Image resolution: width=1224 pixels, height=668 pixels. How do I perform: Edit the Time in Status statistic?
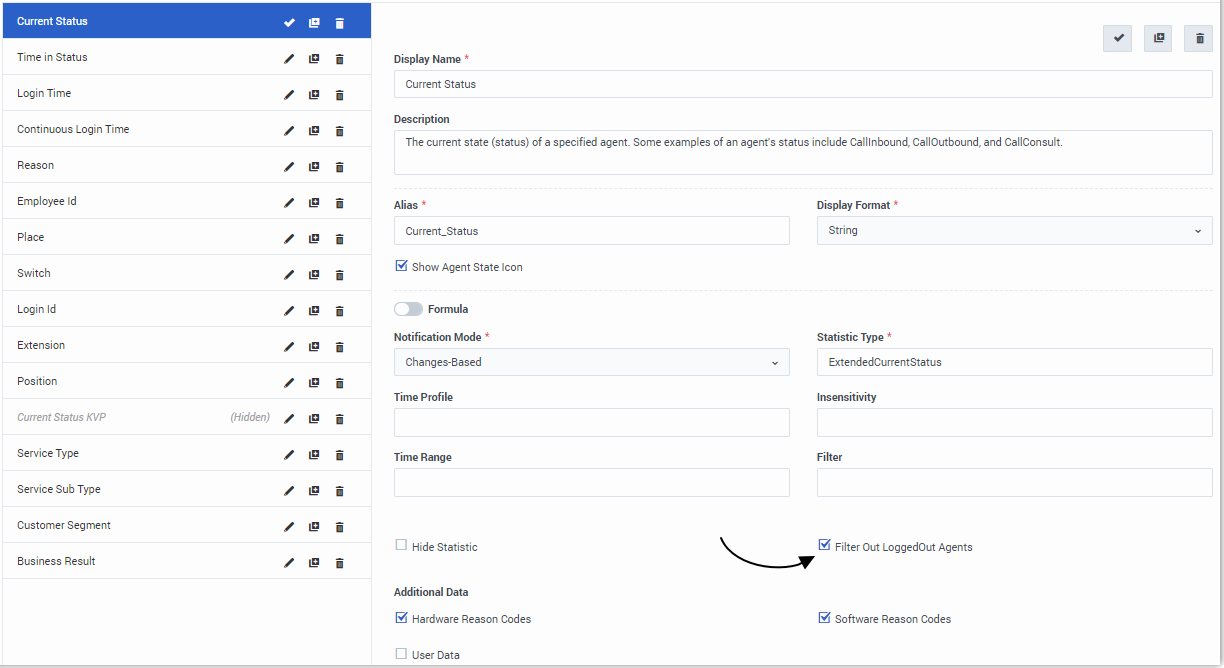(289, 58)
